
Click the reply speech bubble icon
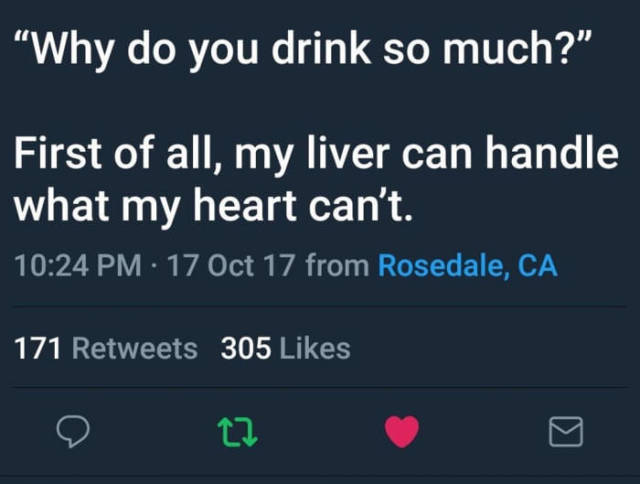[x=72, y=431]
